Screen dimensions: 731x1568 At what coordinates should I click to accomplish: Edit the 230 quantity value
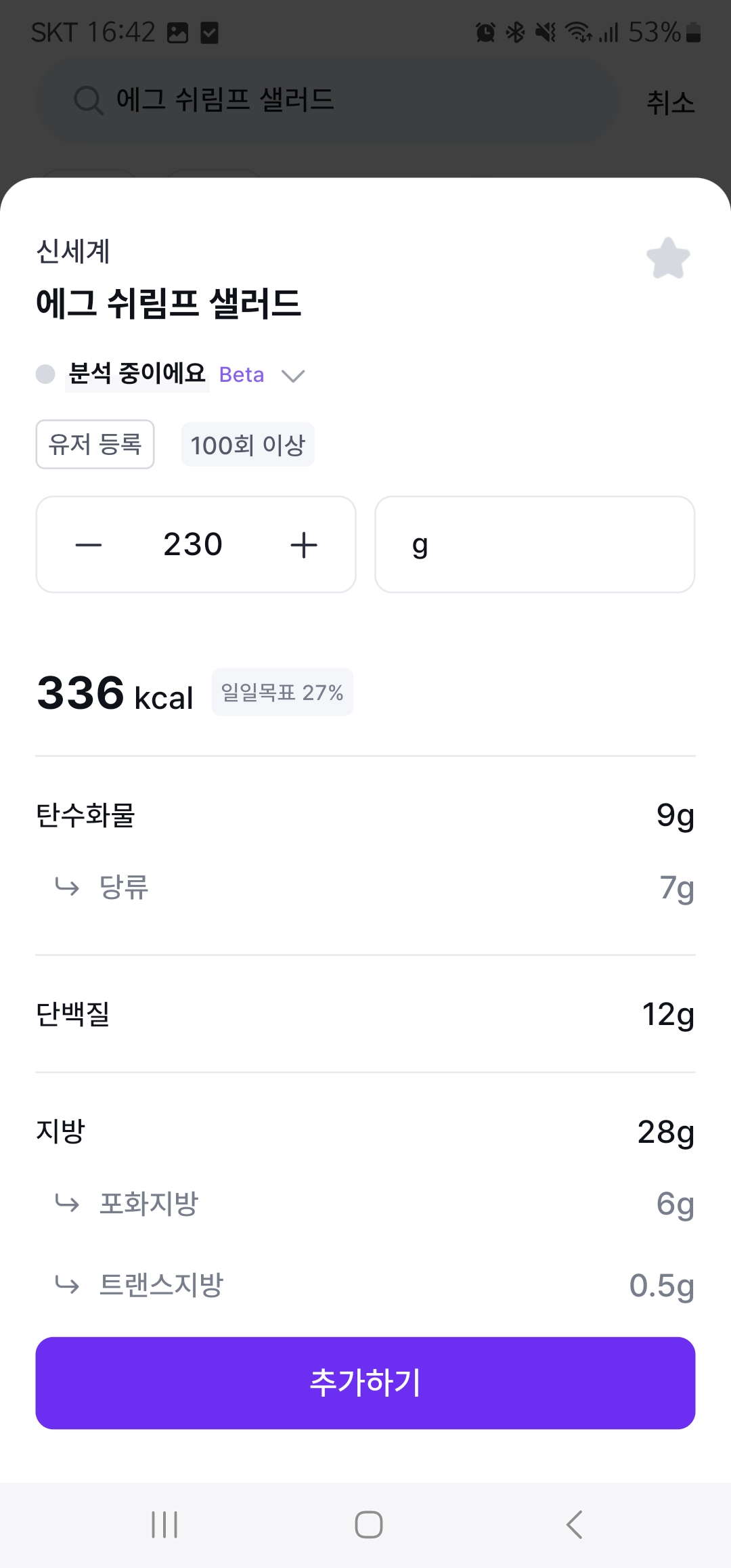click(x=193, y=545)
